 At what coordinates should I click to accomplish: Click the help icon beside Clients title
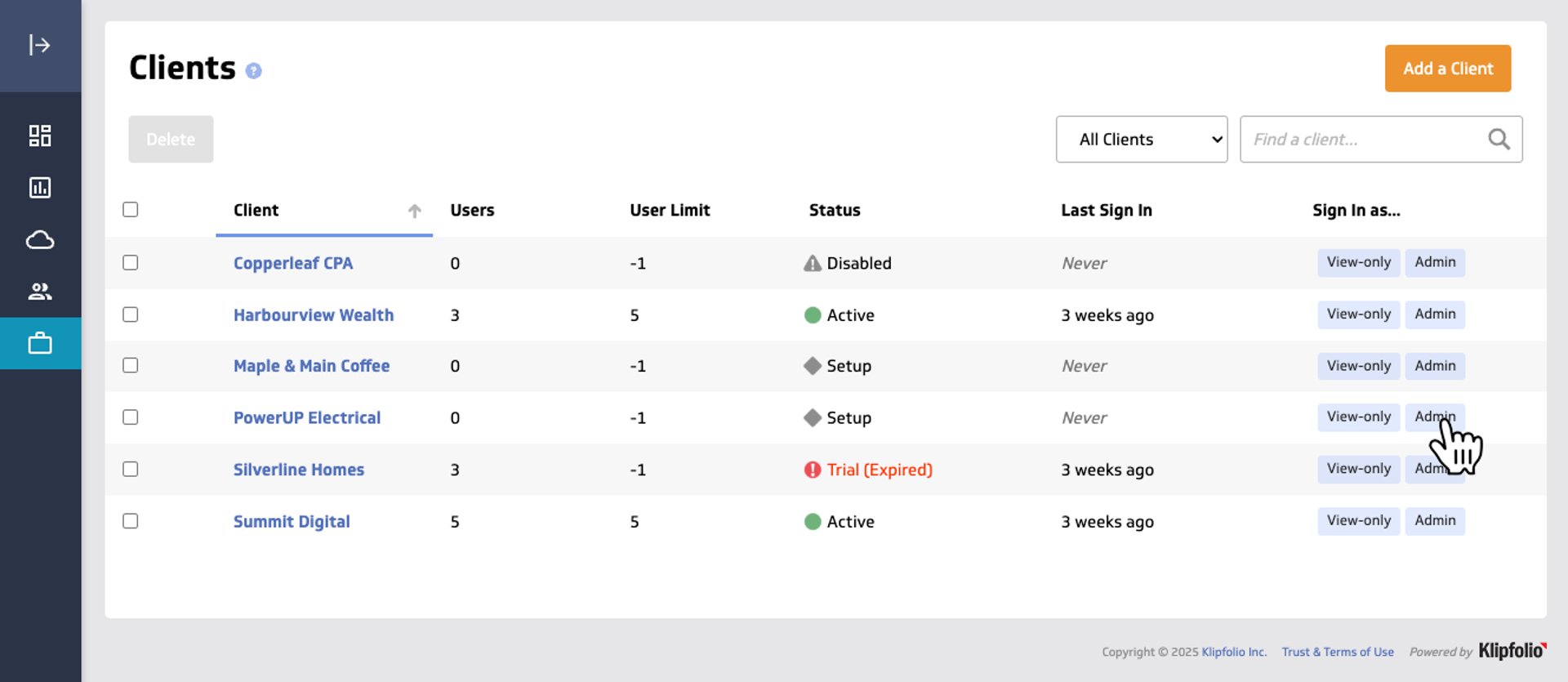[253, 71]
